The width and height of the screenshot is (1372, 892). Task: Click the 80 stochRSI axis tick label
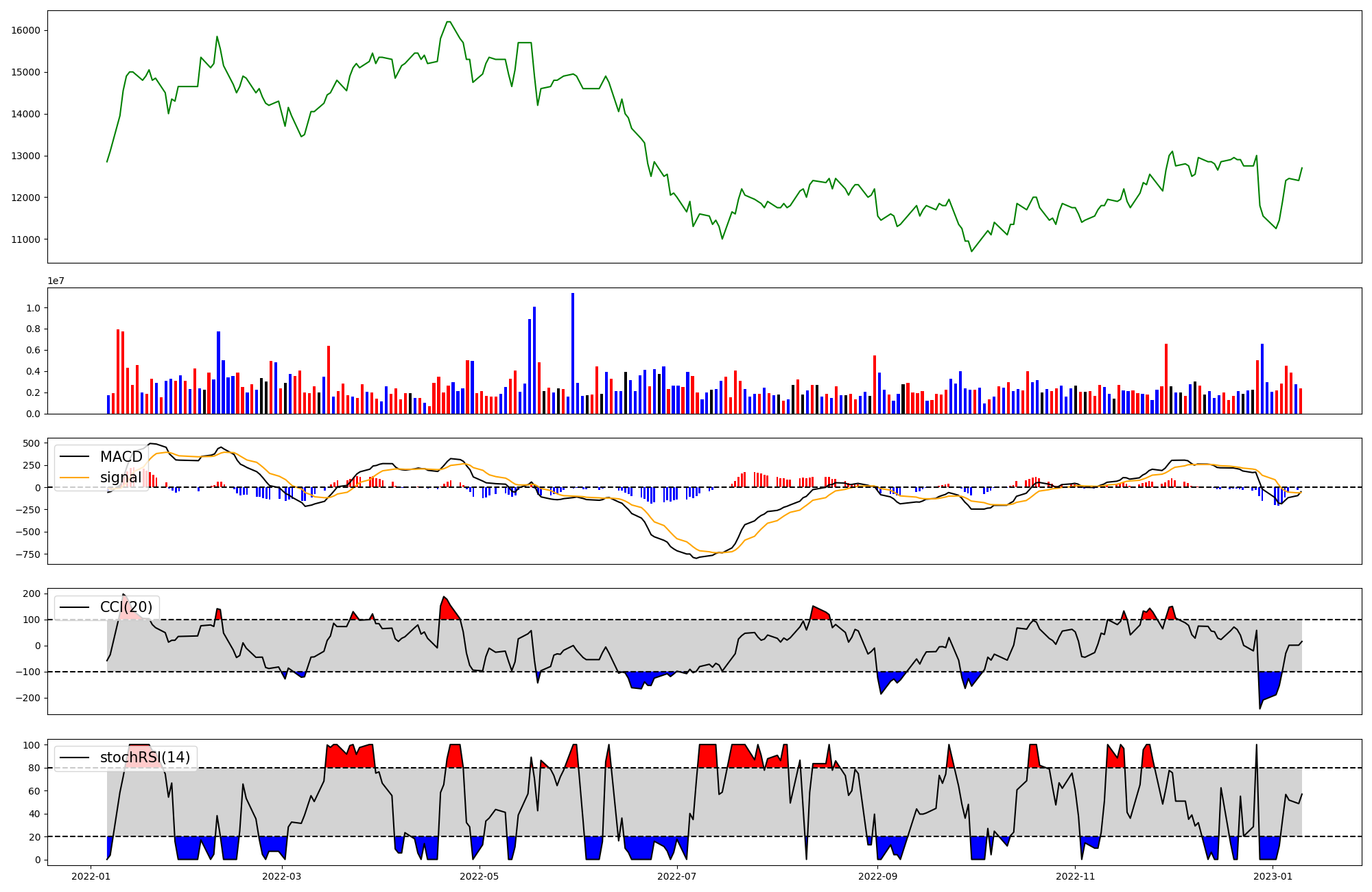[35, 768]
